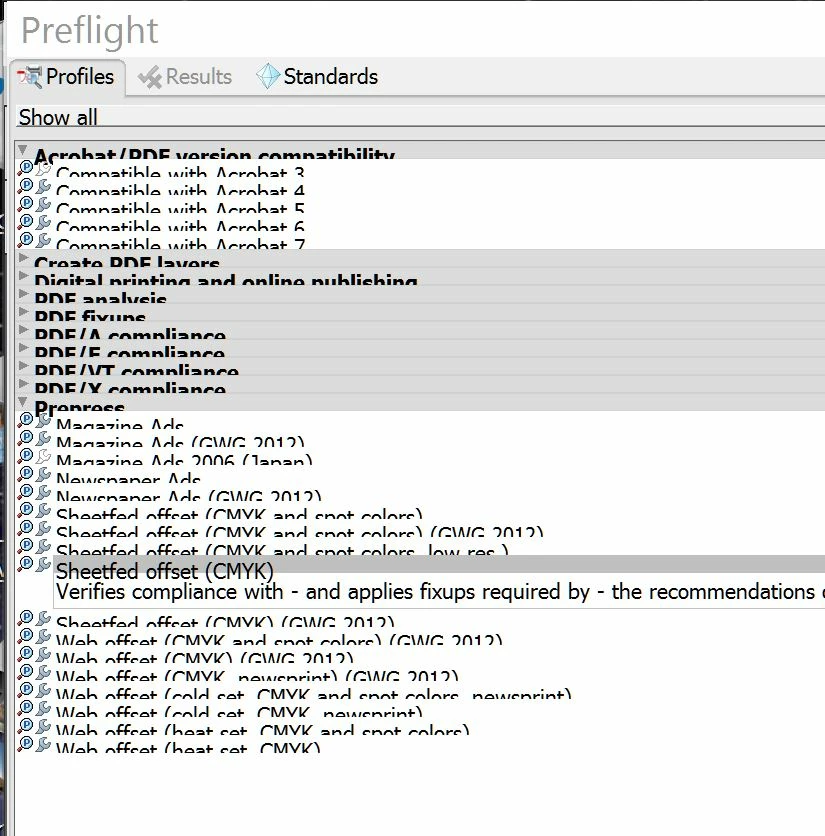This screenshot has height=836, width=825.
Task: Click profile magnifier icon for Compatible with Acrobat 3
Action: [25, 168]
